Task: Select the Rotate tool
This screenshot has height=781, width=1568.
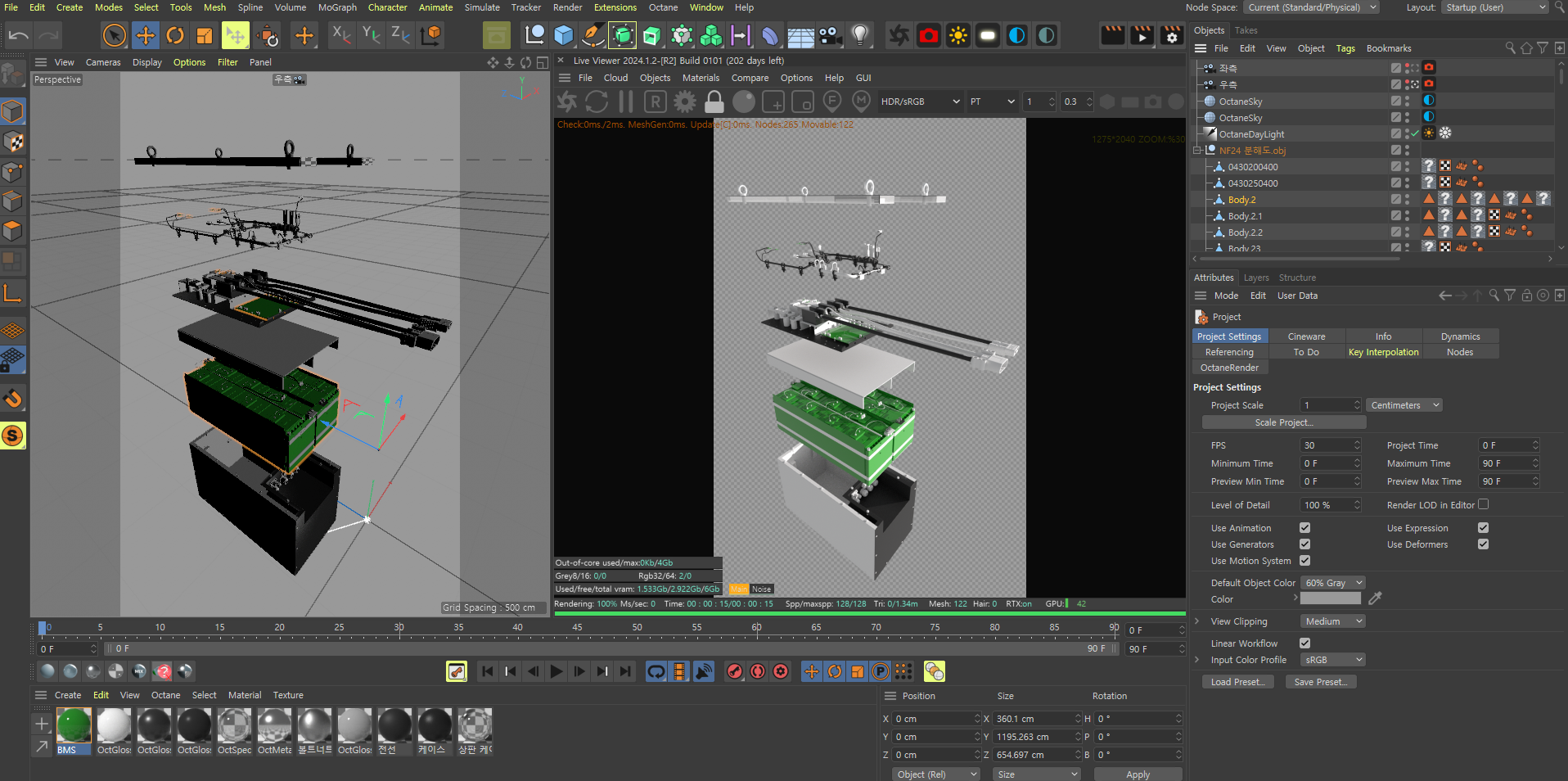Action: [x=174, y=35]
